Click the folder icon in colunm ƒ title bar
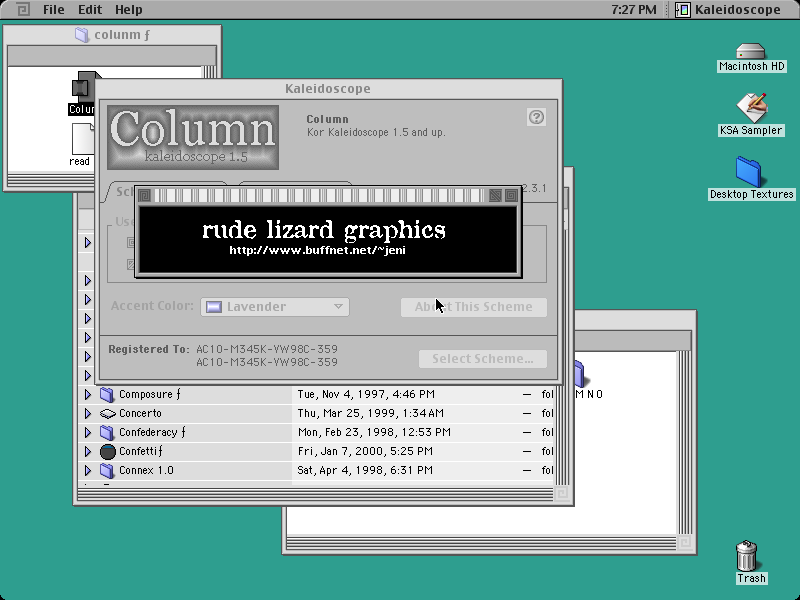This screenshot has width=800, height=600. point(82,35)
